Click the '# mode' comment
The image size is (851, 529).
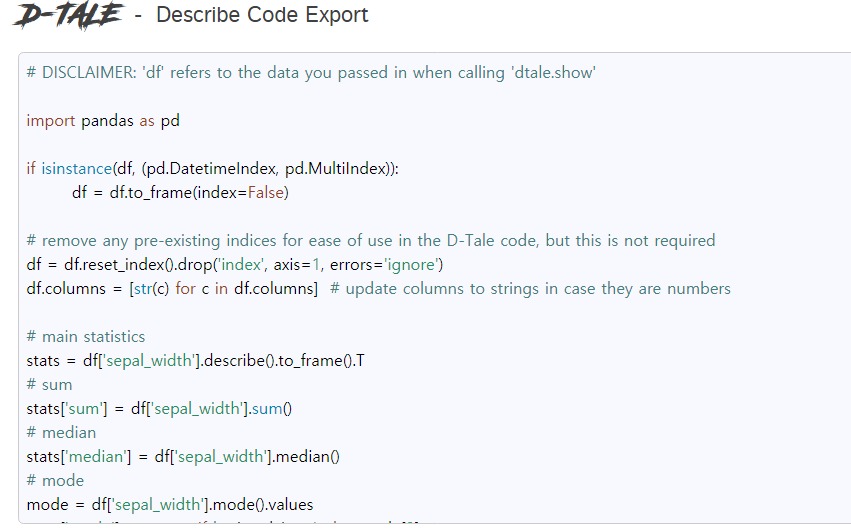(x=55, y=481)
